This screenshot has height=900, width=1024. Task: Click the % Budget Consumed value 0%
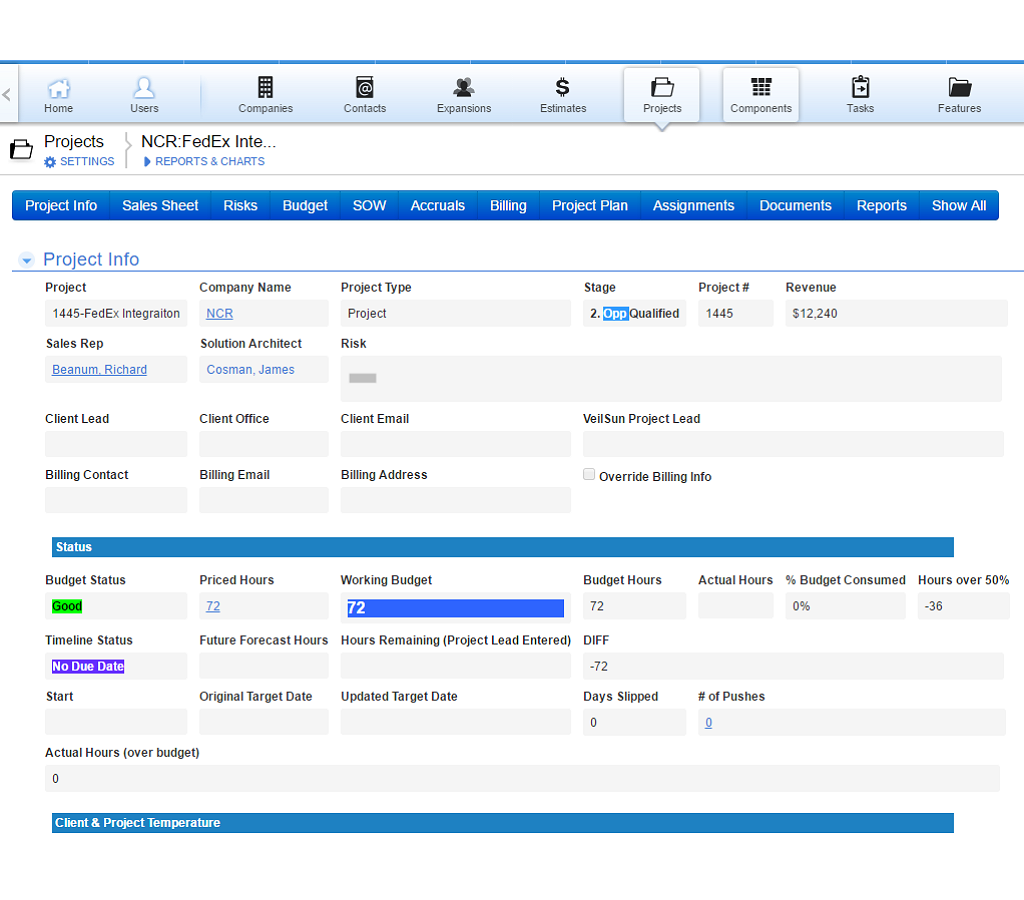pos(801,606)
